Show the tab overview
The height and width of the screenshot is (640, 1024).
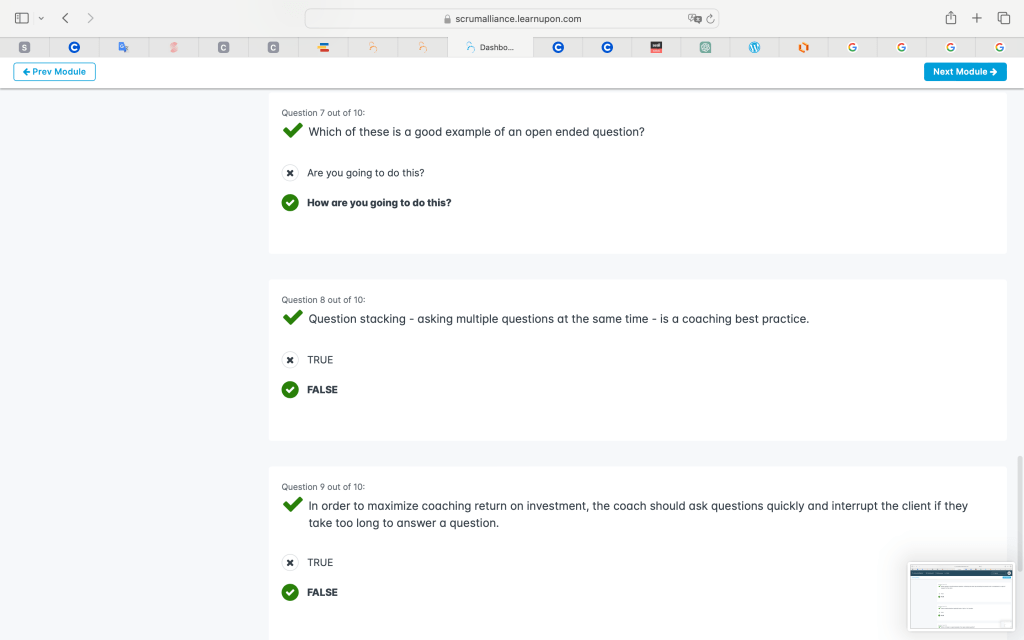(1004, 18)
